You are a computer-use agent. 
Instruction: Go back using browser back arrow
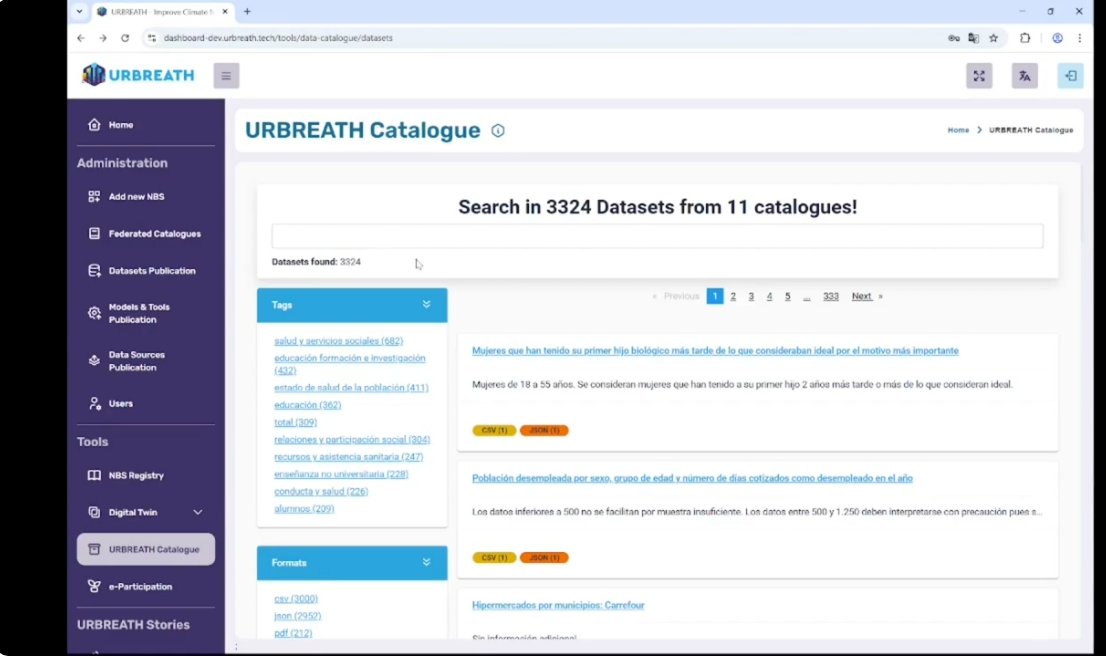coord(81,38)
